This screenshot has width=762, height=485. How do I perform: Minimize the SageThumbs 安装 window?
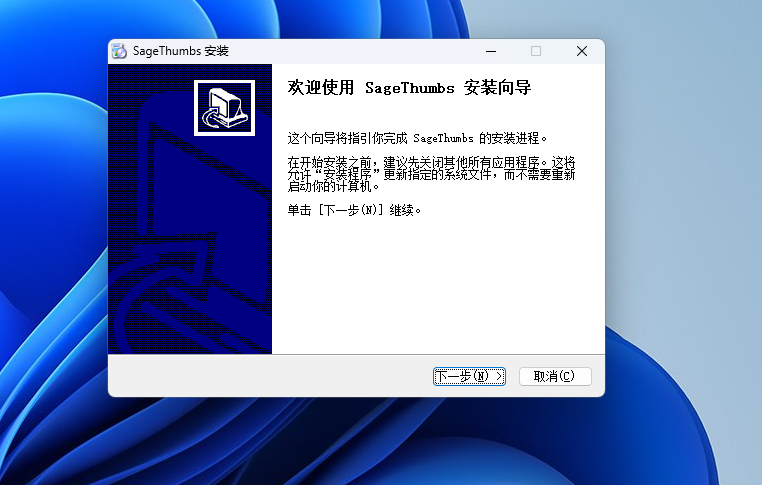[491, 51]
